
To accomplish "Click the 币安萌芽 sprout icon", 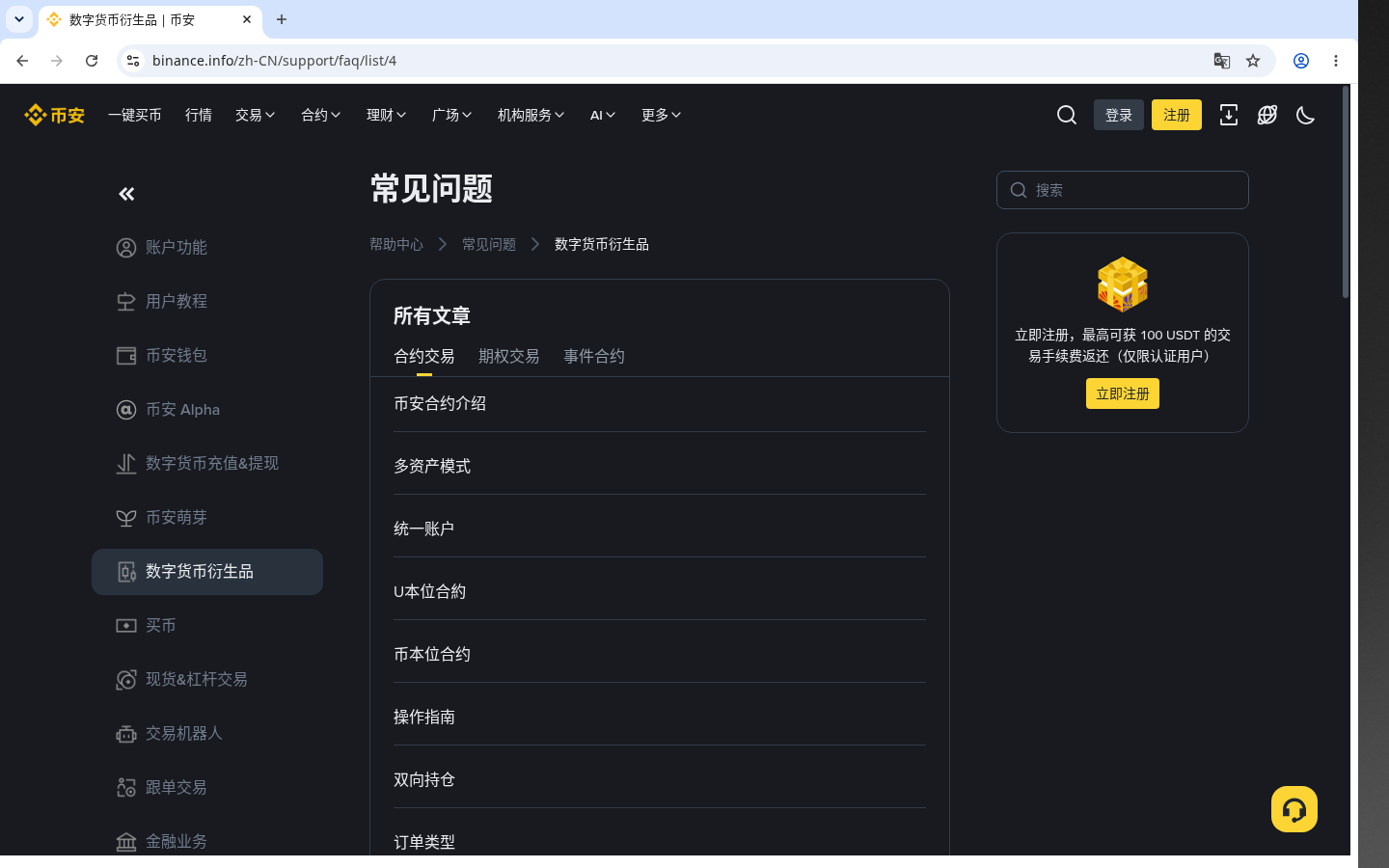I will coord(126,518).
